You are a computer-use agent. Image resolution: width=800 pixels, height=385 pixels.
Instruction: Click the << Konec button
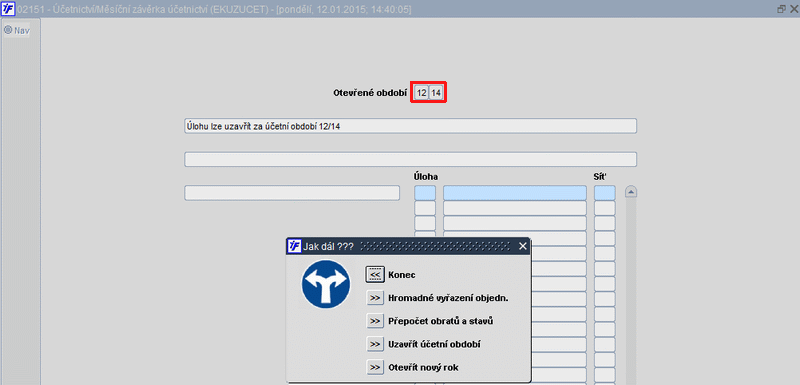375,274
